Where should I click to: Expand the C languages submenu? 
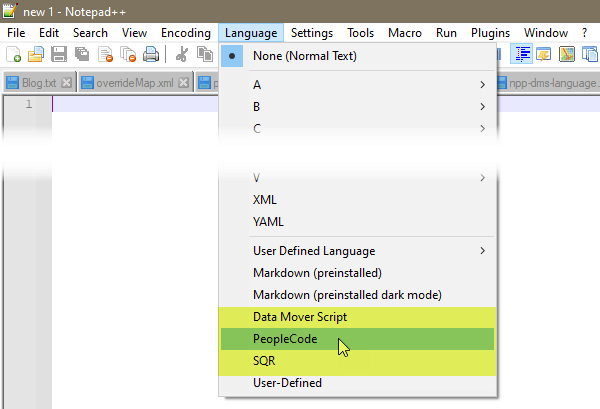tap(357, 129)
